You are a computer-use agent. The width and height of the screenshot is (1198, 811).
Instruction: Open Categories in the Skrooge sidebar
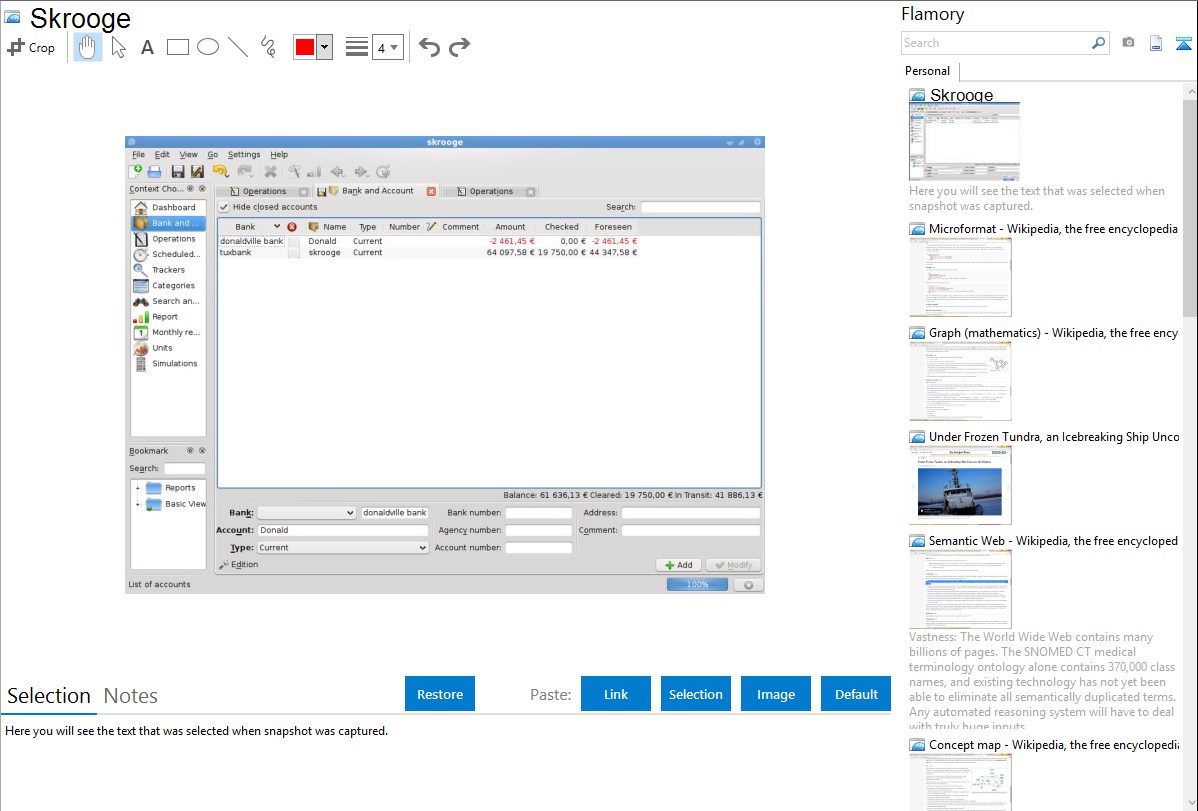tap(167, 285)
